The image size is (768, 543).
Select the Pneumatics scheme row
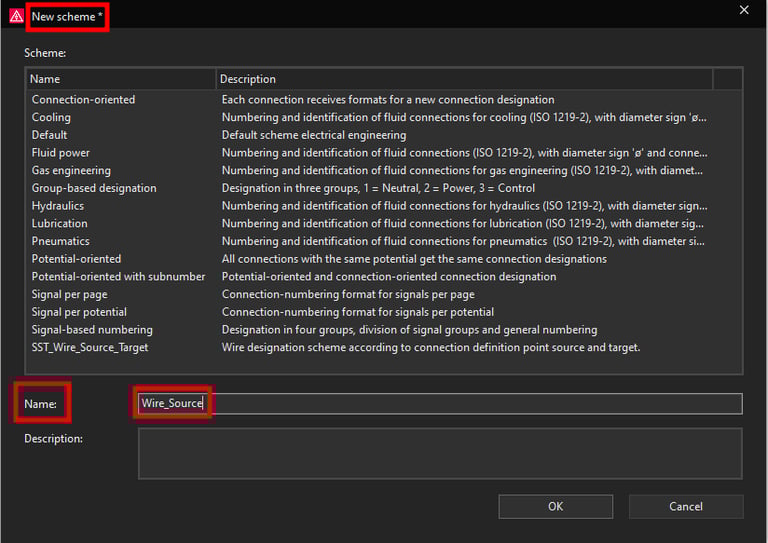61,241
